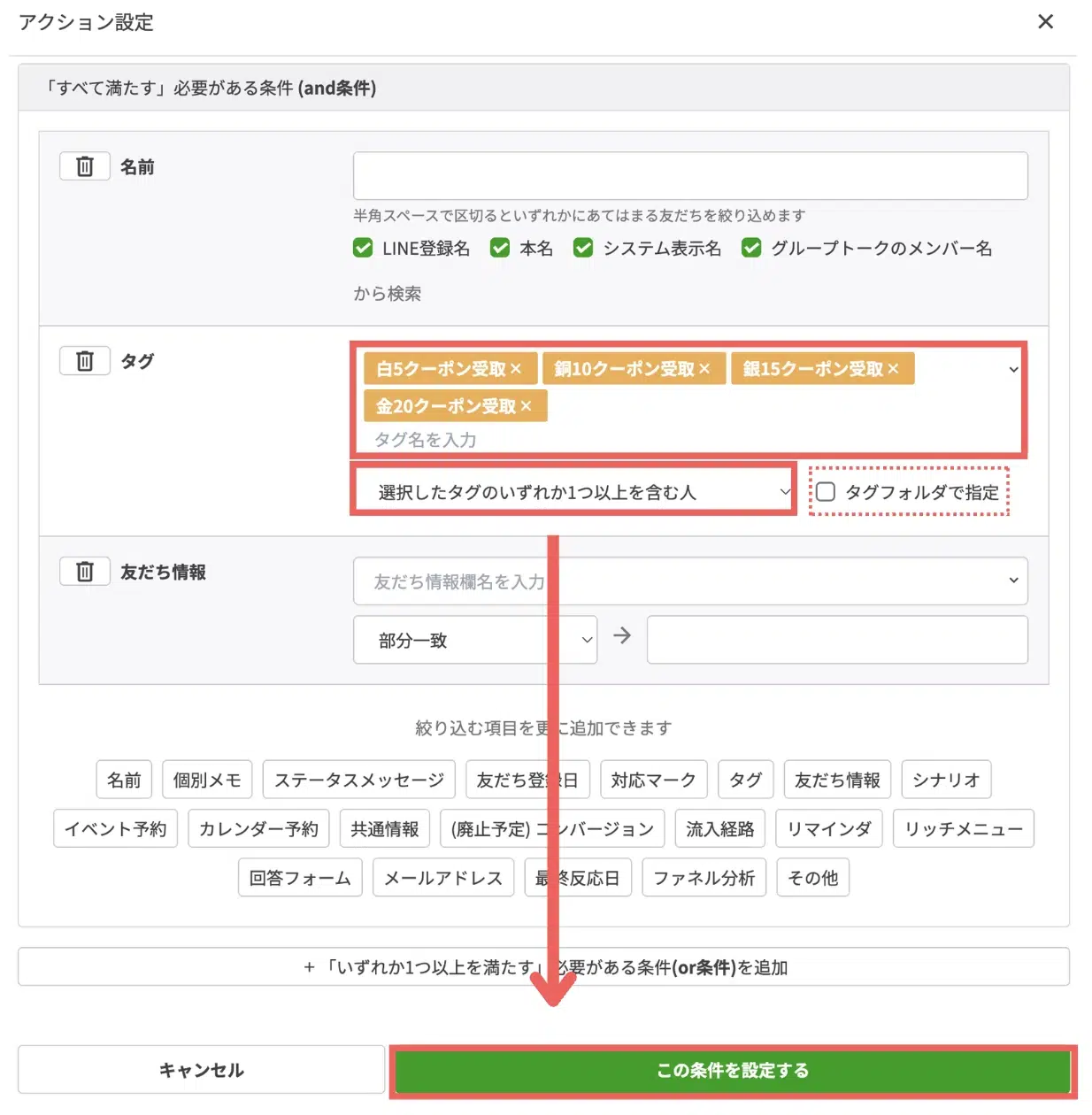Image resolution: width=1092 pixels, height=1115 pixels.
Task: Uncheck グループトークのメンバー名 checkbox
Action: click(751, 248)
